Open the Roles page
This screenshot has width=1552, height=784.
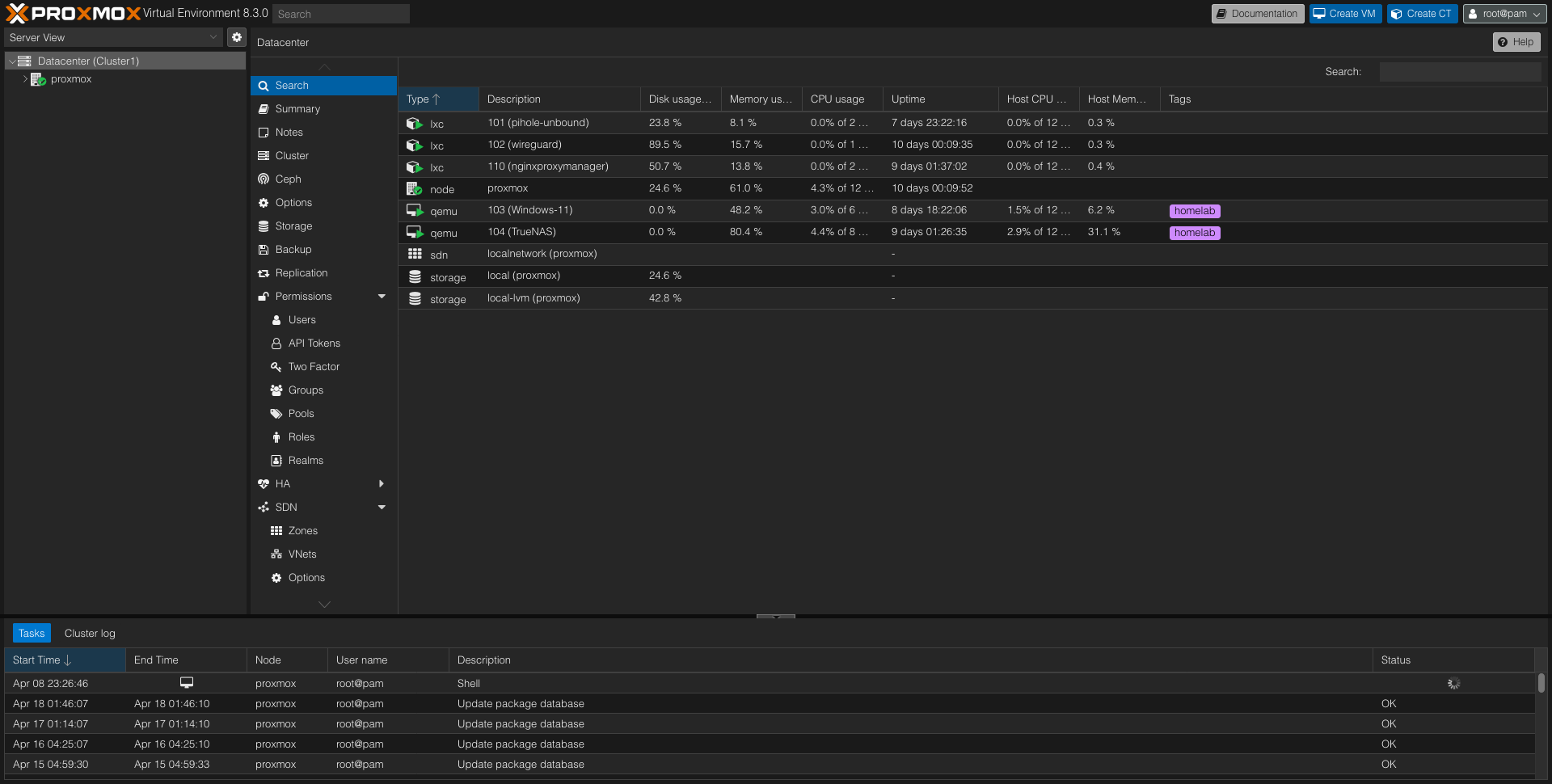[x=323, y=436]
